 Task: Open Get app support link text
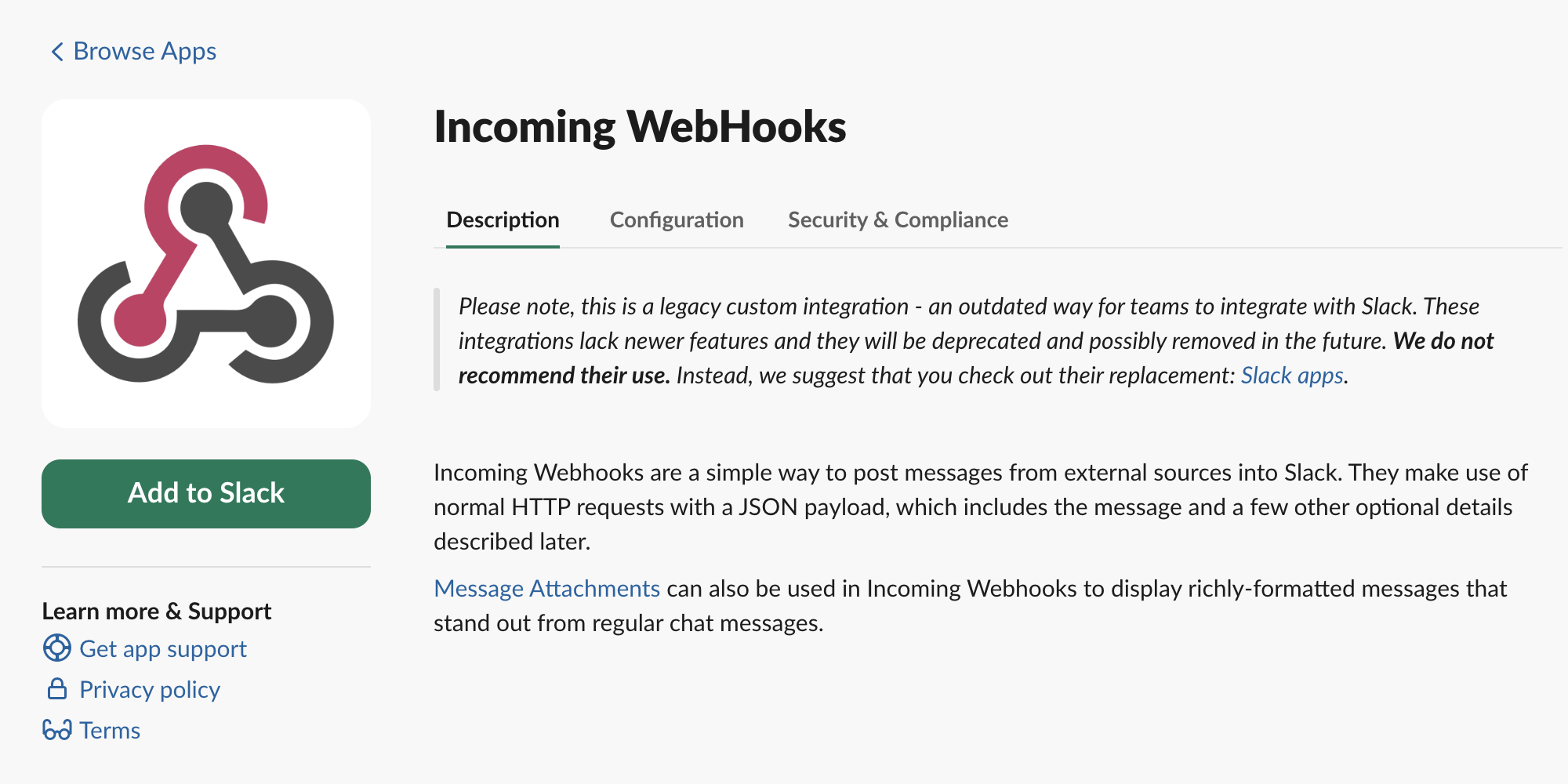point(163,649)
